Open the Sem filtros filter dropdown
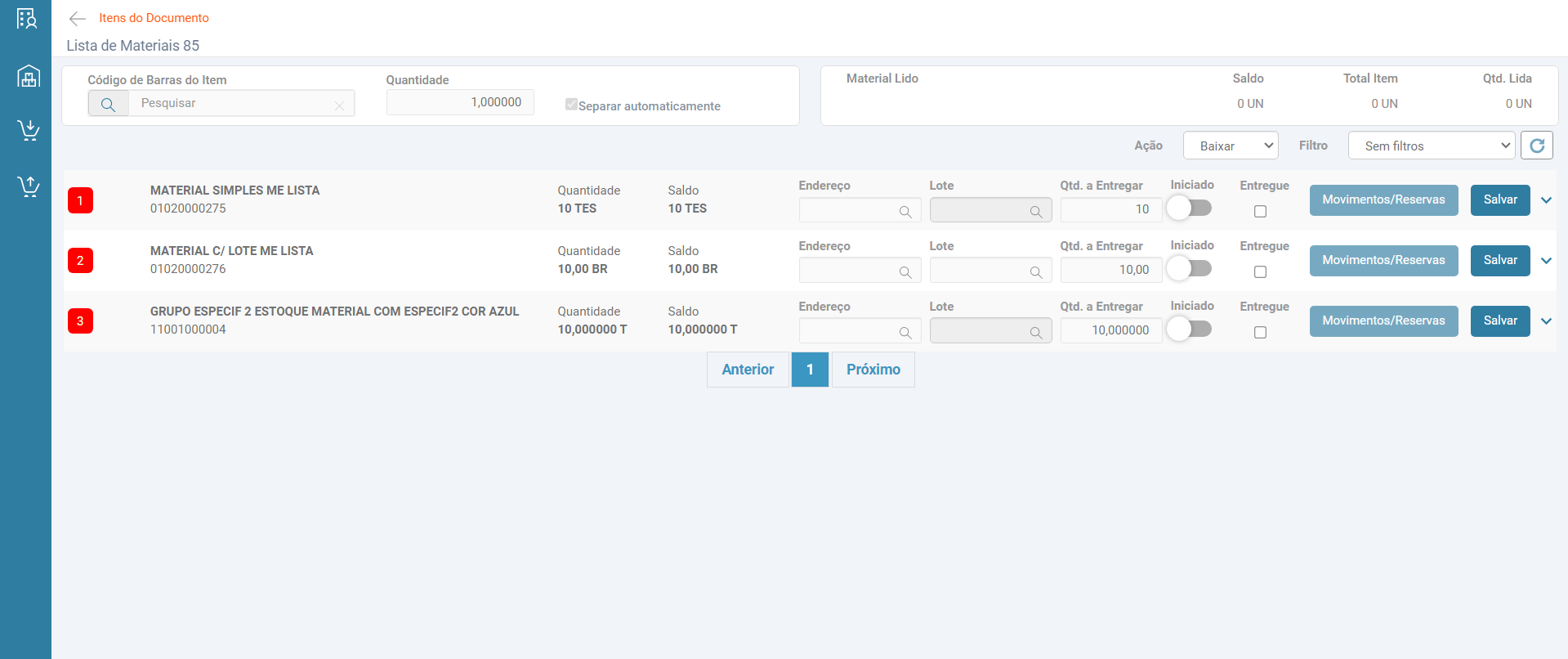The height and width of the screenshot is (659, 1568). pyautogui.click(x=1432, y=146)
